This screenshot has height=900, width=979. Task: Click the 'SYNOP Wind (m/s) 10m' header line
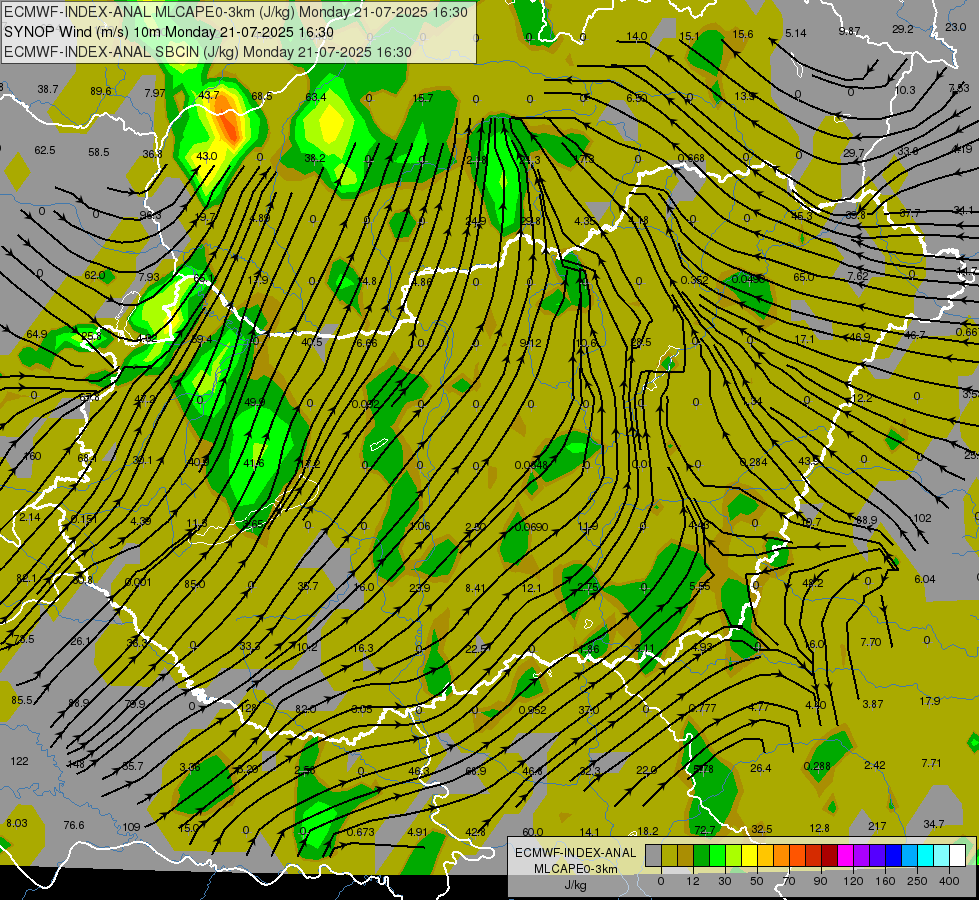169,32
